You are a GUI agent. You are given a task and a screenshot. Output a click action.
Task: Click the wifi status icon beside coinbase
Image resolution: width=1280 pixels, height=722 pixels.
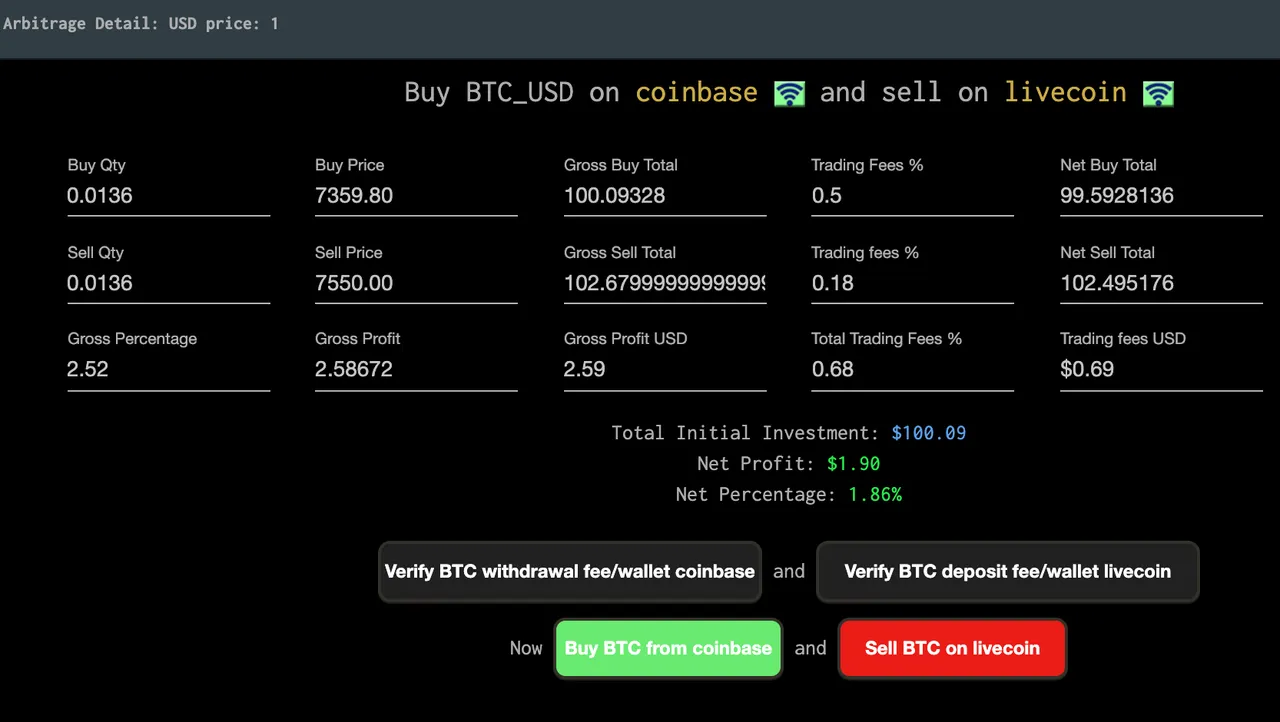click(789, 94)
